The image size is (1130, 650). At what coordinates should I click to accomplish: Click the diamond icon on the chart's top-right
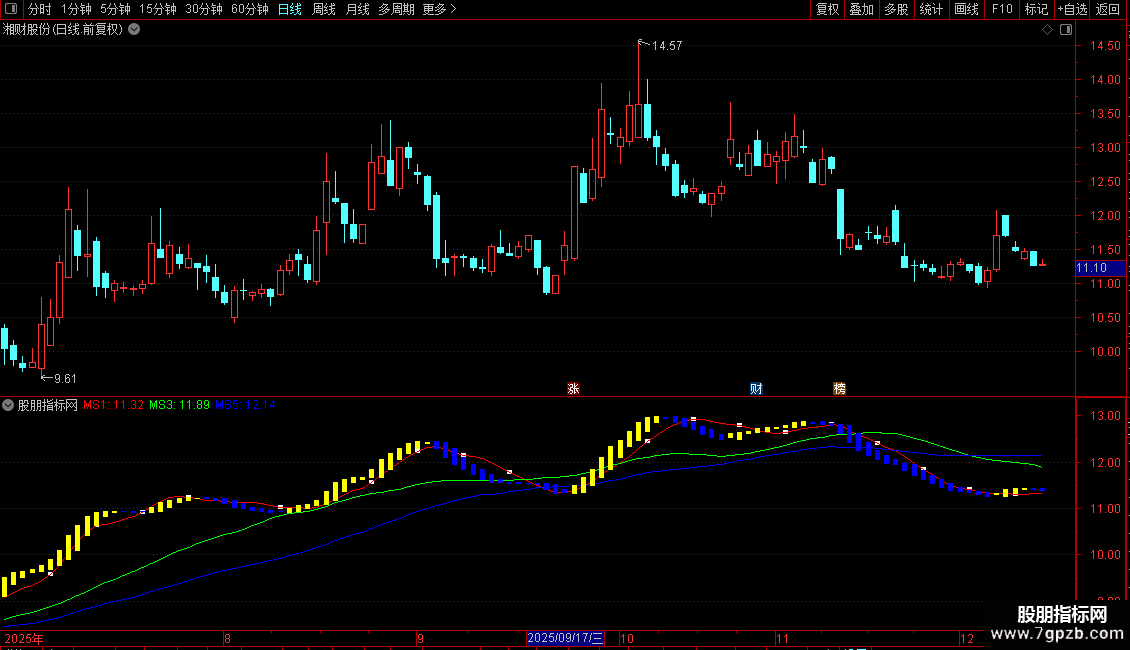click(1048, 30)
